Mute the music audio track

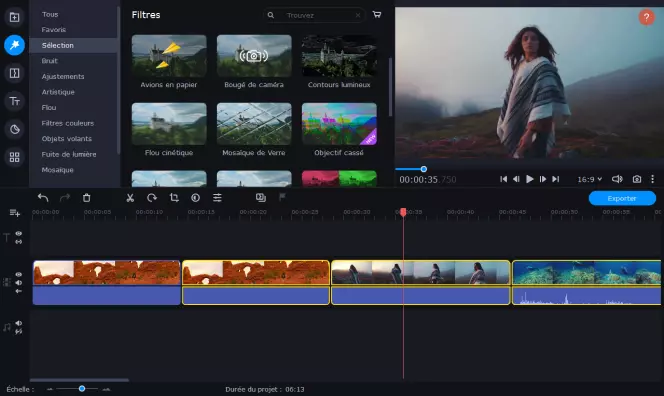coord(19,323)
